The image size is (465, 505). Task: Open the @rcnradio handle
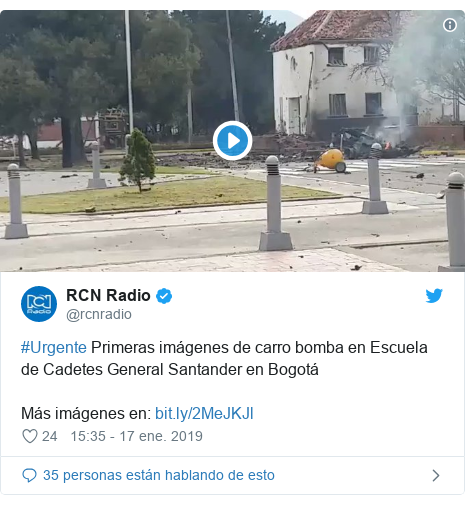(x=99, y=314)
